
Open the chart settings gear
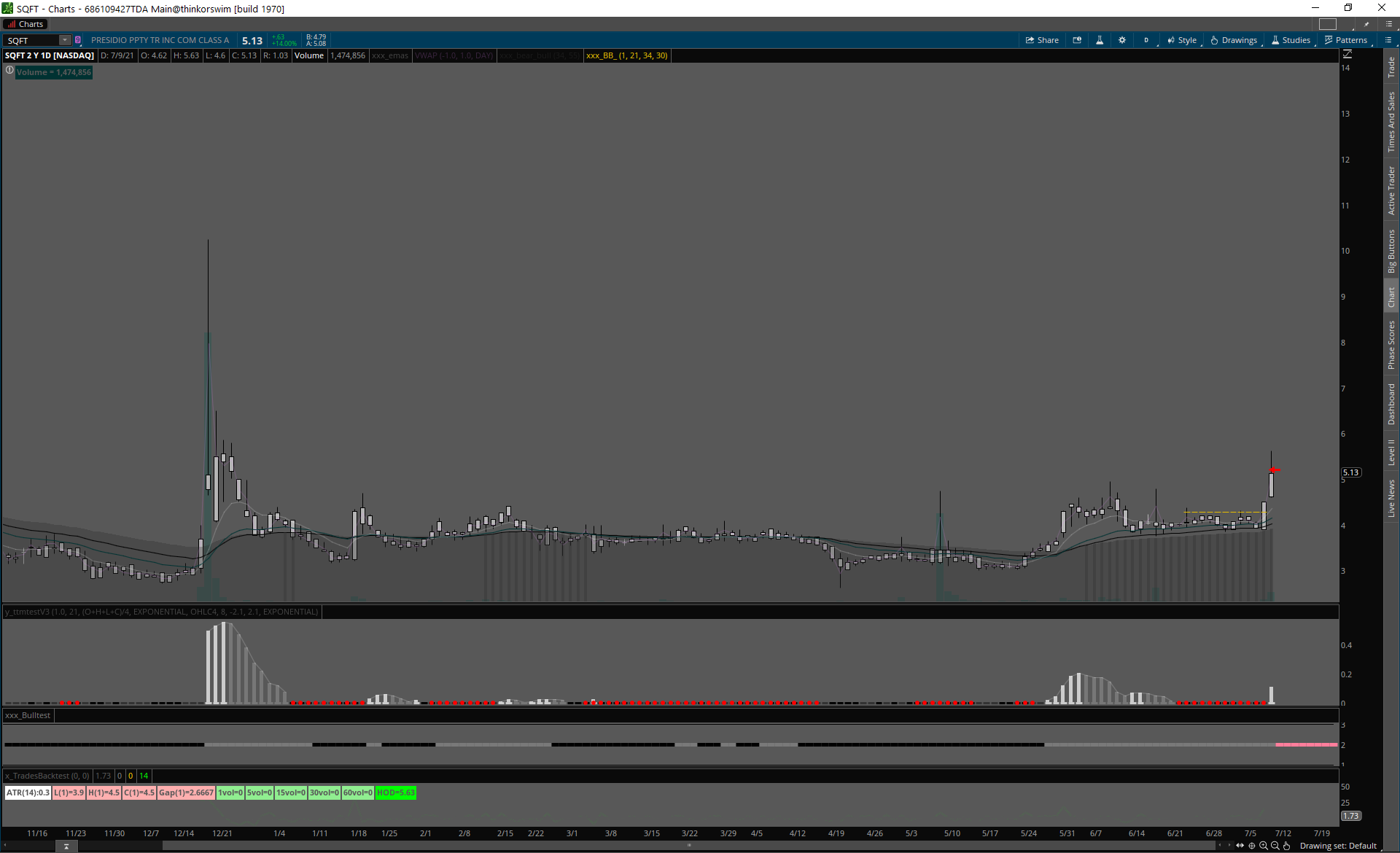click(x=1122, y=40)
